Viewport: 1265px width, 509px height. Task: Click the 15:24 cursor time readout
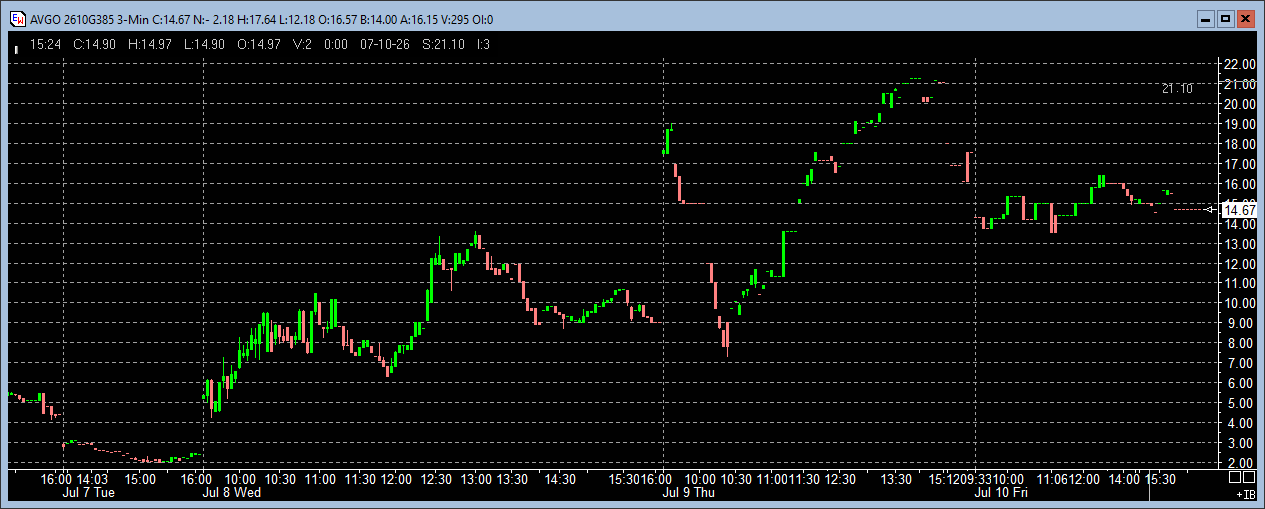tap(46, 44)
